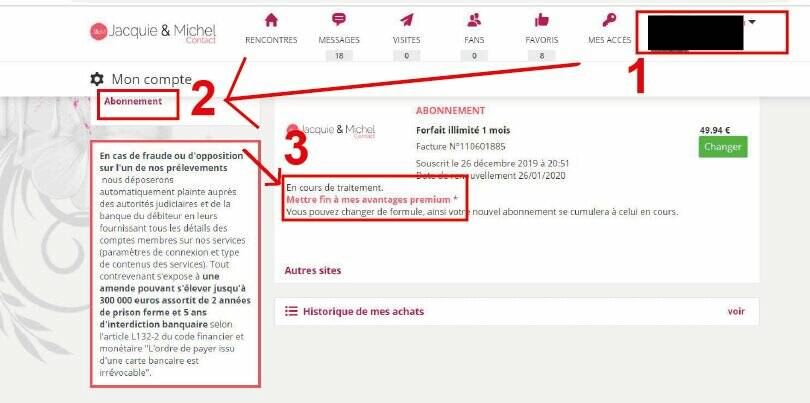Click the visites count badge 0
This screenshot has height=403, width=810.
(407, 56)
